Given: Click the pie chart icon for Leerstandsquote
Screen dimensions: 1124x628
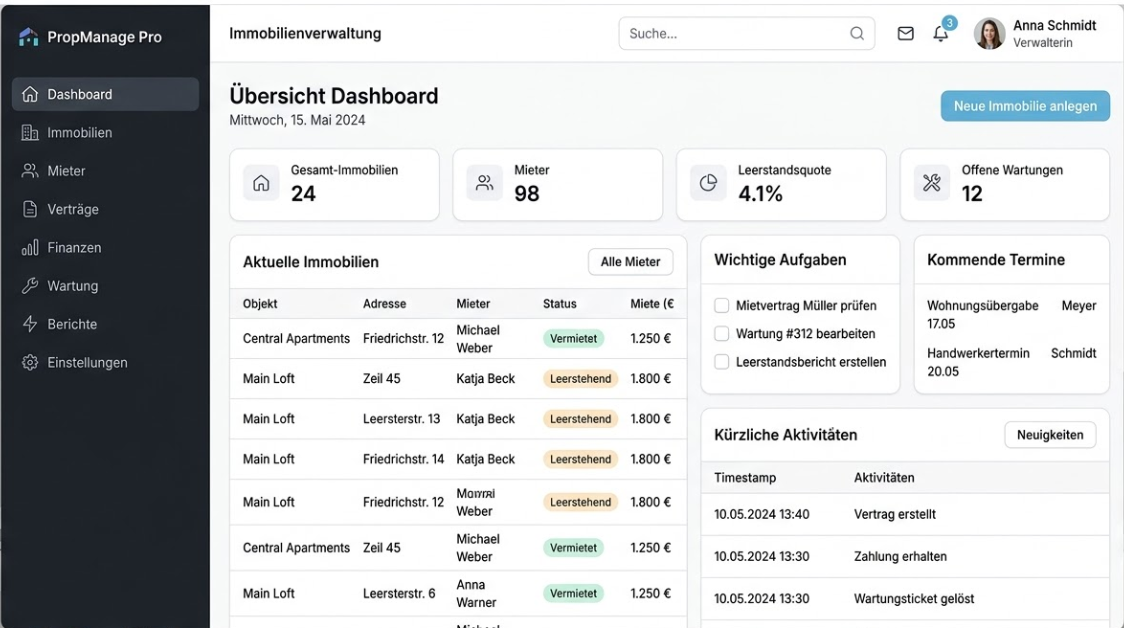Looking at the screenshot, I should pos(708,183).
